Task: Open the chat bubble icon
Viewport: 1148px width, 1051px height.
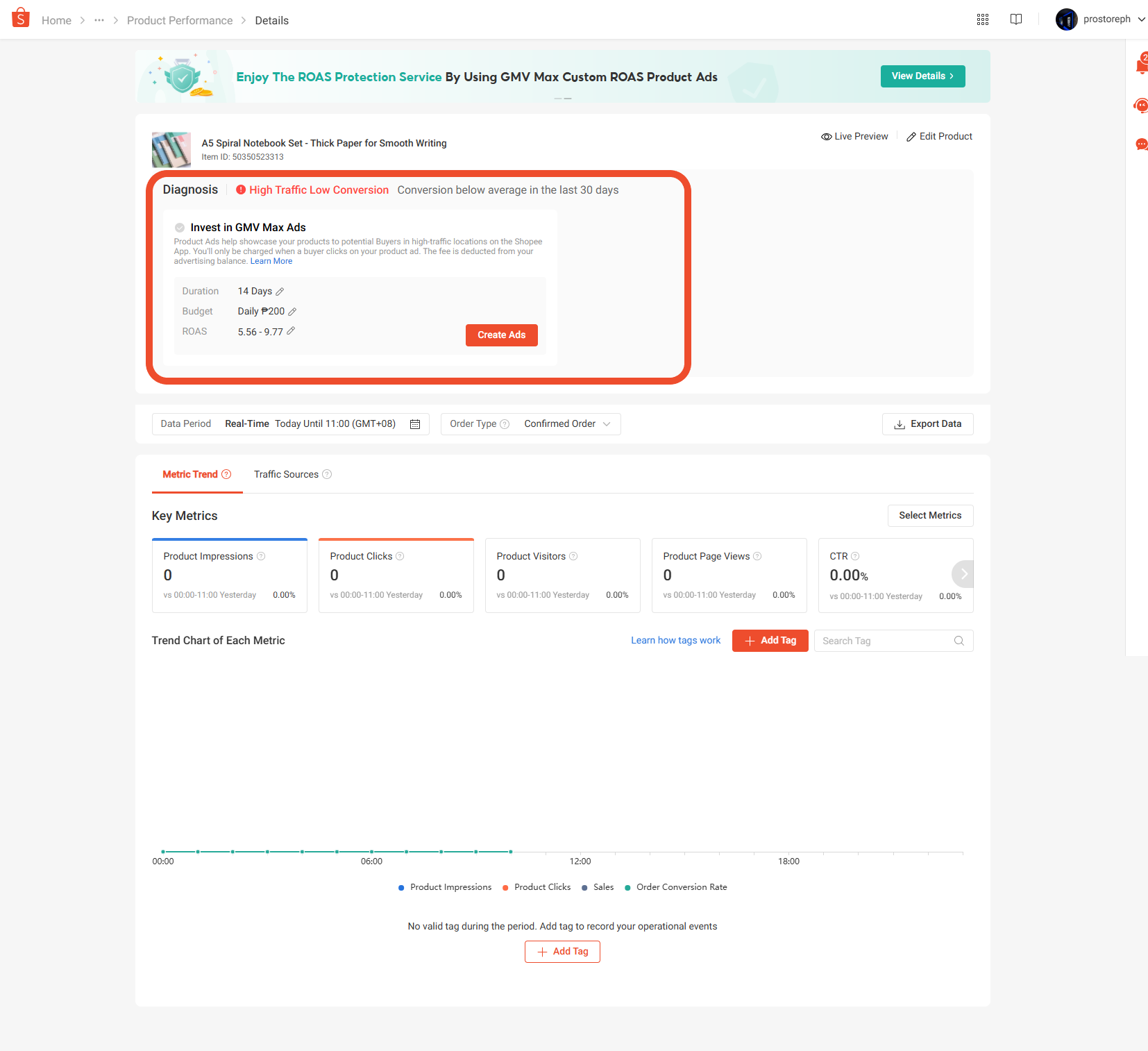Action: [1142, 144]
